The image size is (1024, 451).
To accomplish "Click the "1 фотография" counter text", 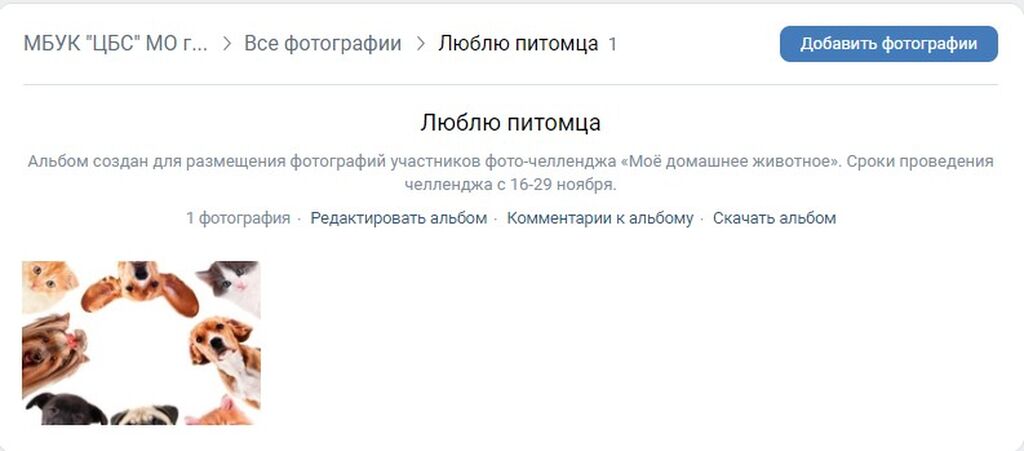I will 238,218.
